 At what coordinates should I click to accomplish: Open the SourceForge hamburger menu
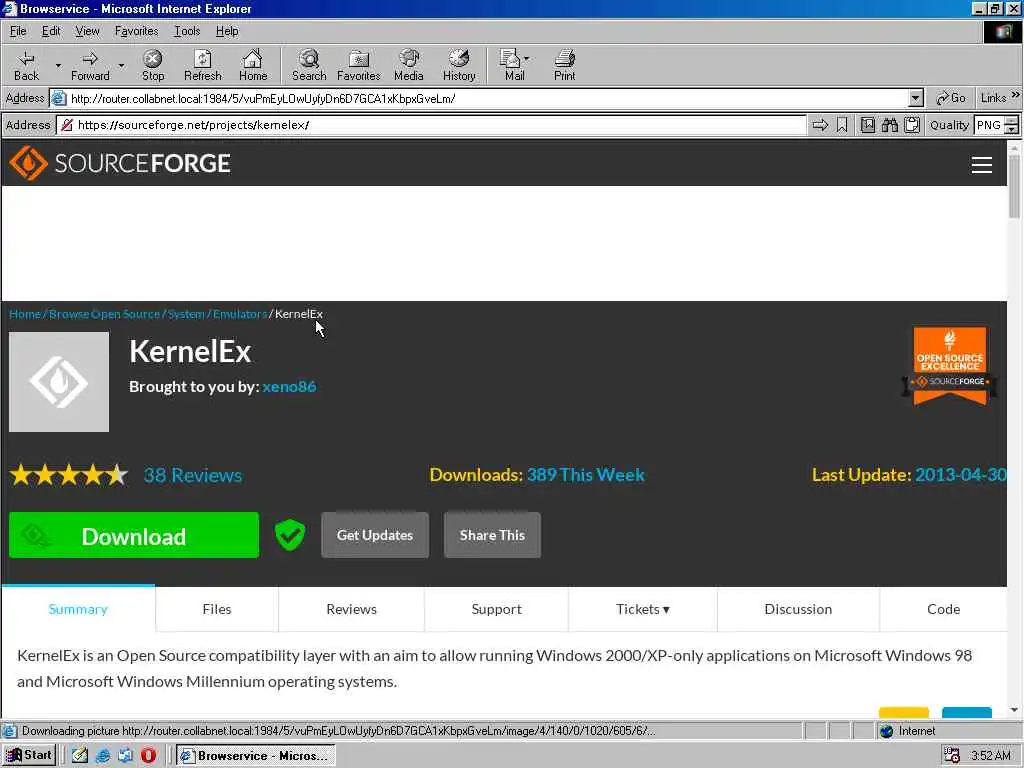click(x=982, y=165)
